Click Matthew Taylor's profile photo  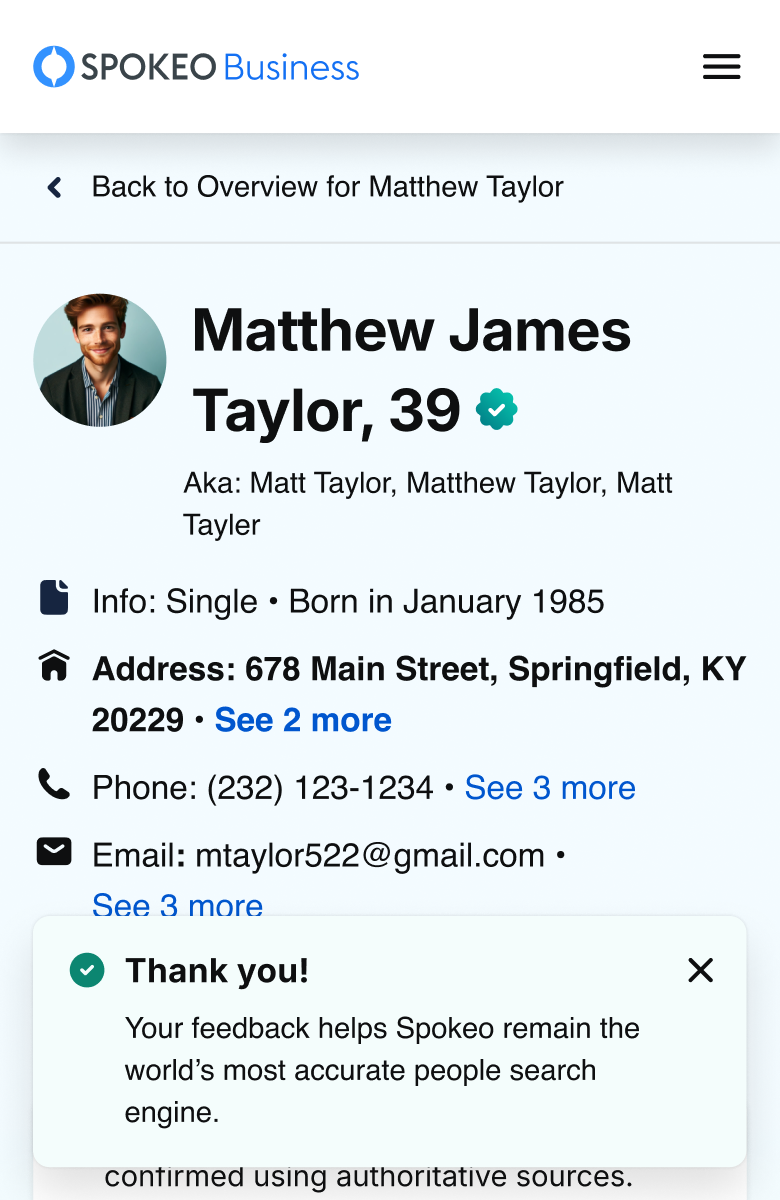100,360
